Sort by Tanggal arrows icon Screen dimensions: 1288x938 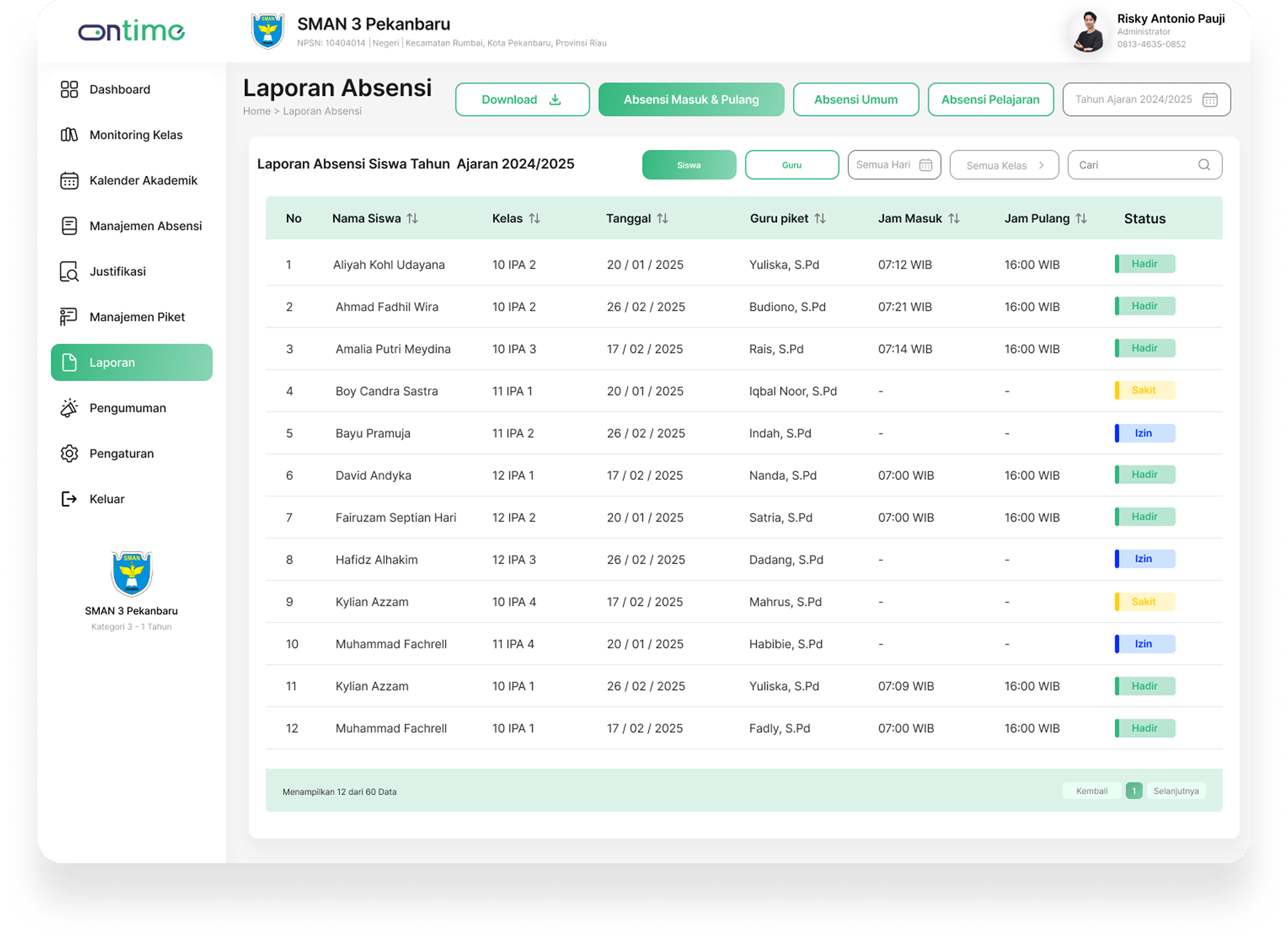click(663, 218)
